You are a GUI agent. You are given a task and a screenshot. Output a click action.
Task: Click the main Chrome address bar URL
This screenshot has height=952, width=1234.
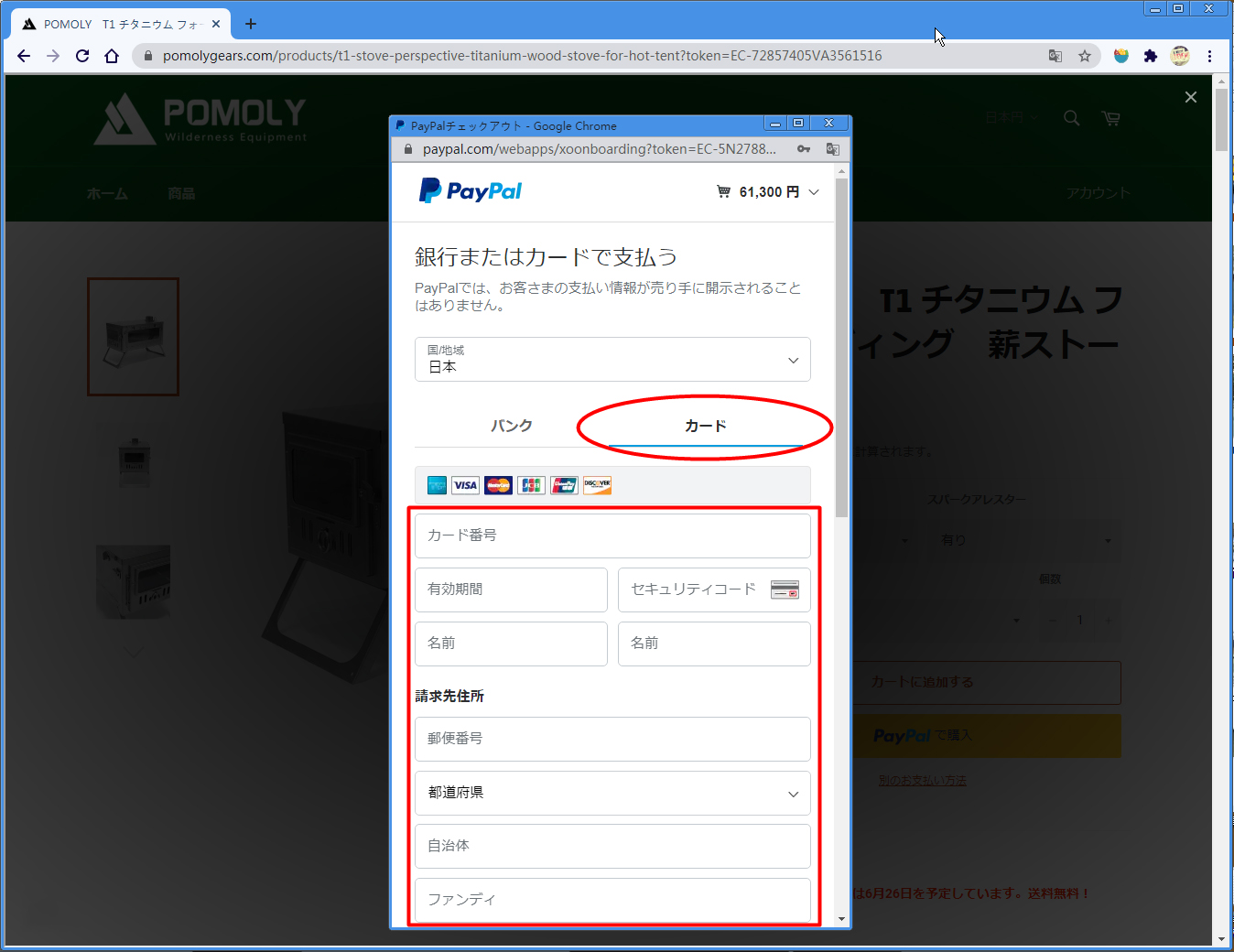point(522,56)
